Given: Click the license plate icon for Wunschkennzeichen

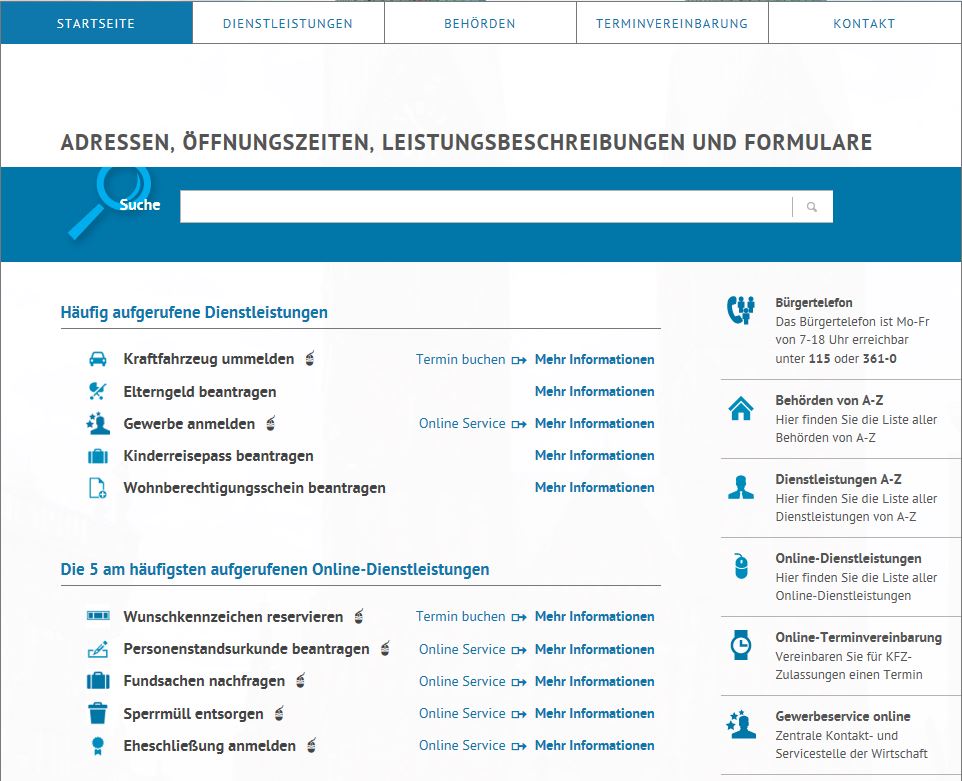Looking at the screenshot, I should tap(97, 617).
